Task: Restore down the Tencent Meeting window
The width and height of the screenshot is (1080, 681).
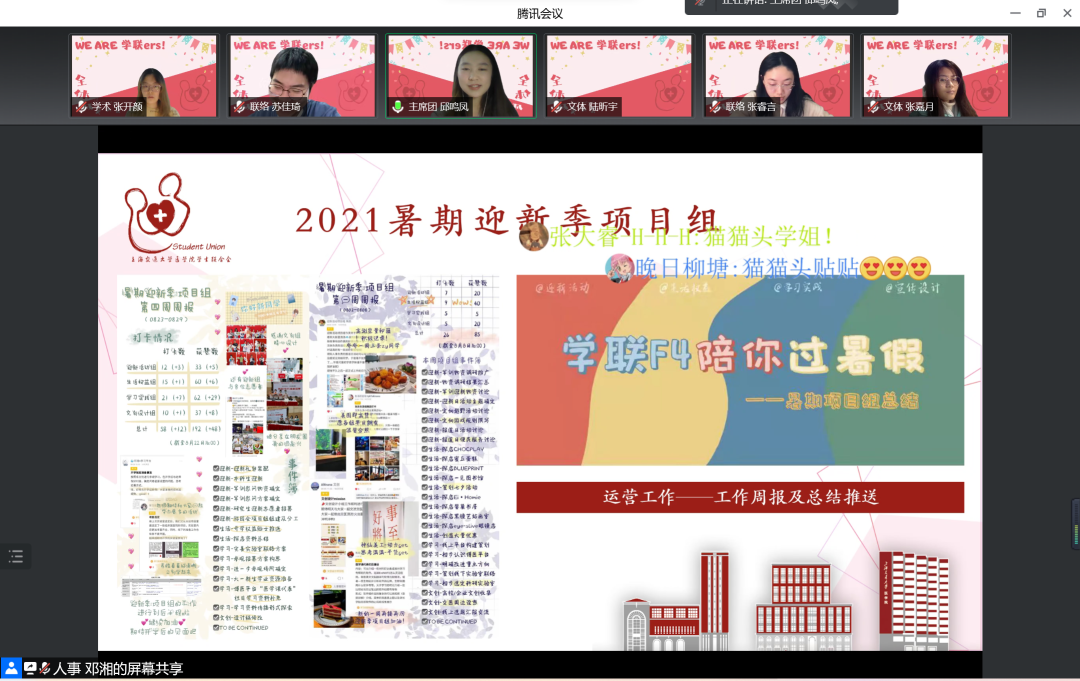Action: tap(1041, 13)
